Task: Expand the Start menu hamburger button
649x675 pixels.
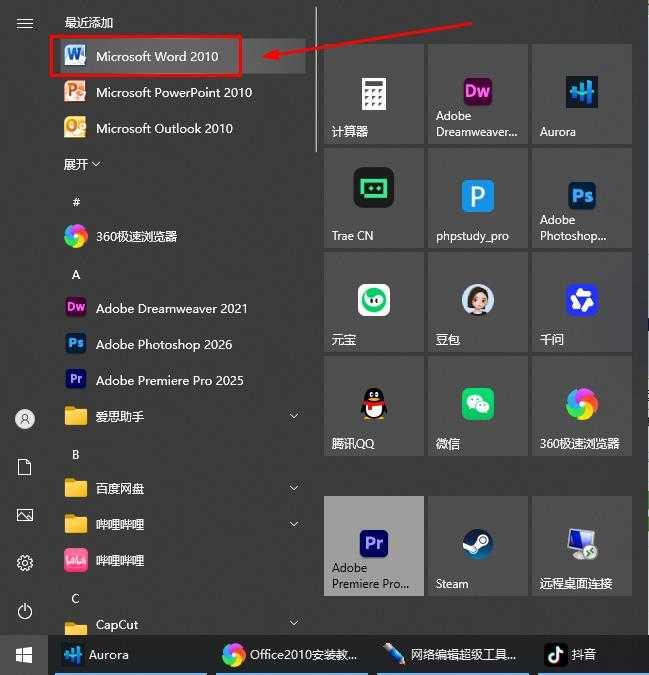Action: coord(25,23)
